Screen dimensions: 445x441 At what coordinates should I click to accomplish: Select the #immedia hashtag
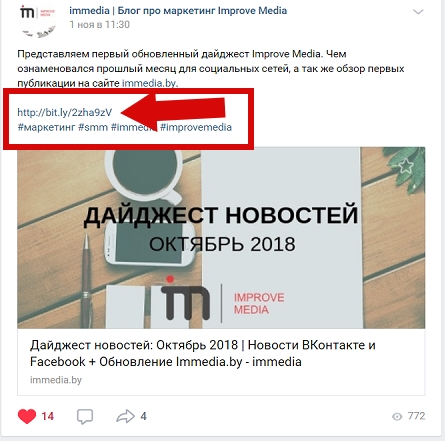pos(134,127)
